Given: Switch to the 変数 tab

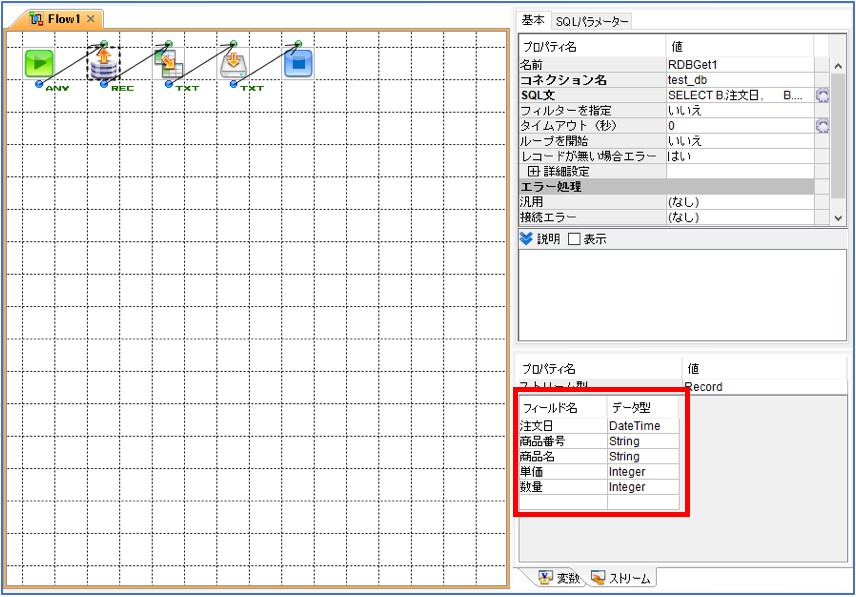Looking at the screenshot, I should coord(560,578).
